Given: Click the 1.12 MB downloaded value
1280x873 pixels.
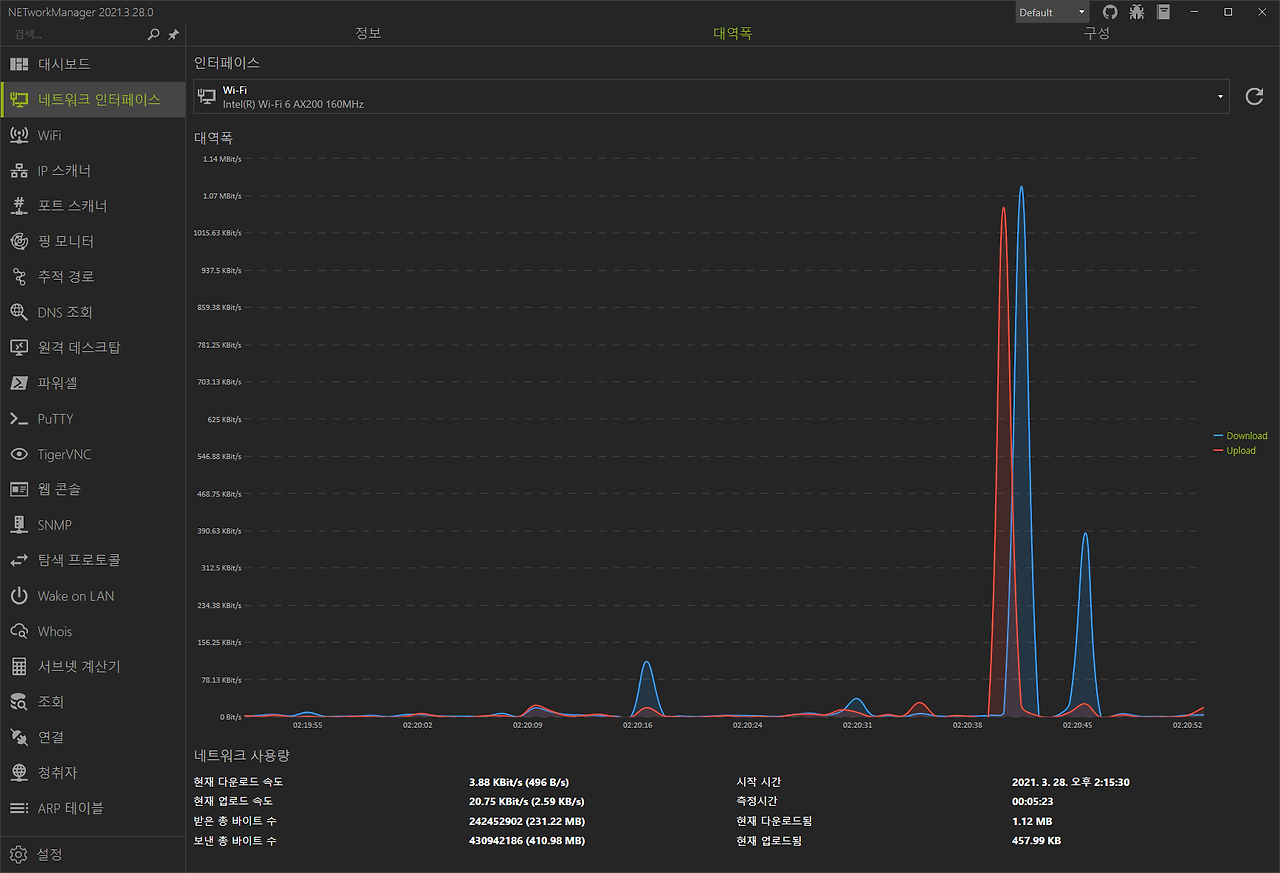Looking at the screenshot, I should [x=1032, y=822].
